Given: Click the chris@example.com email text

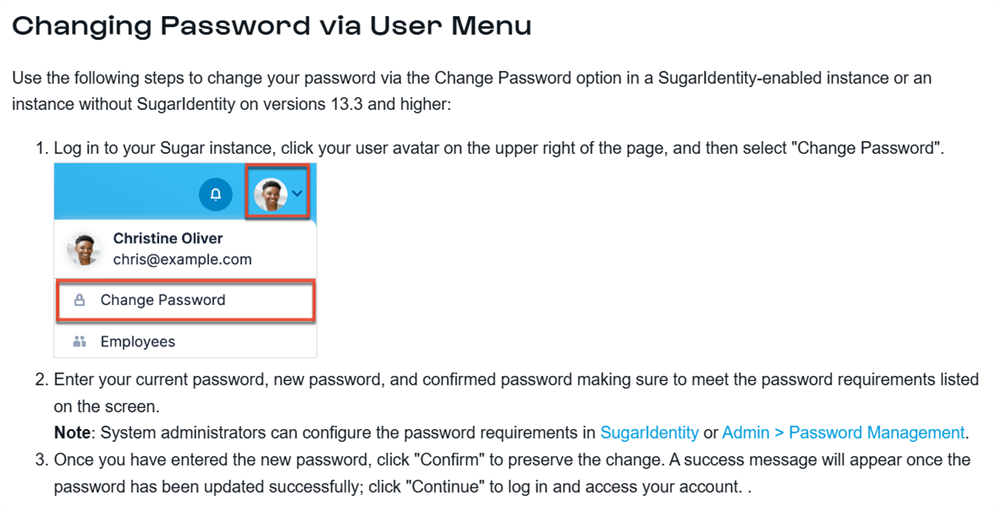Looking at the screenshot, I should point(182,260).
